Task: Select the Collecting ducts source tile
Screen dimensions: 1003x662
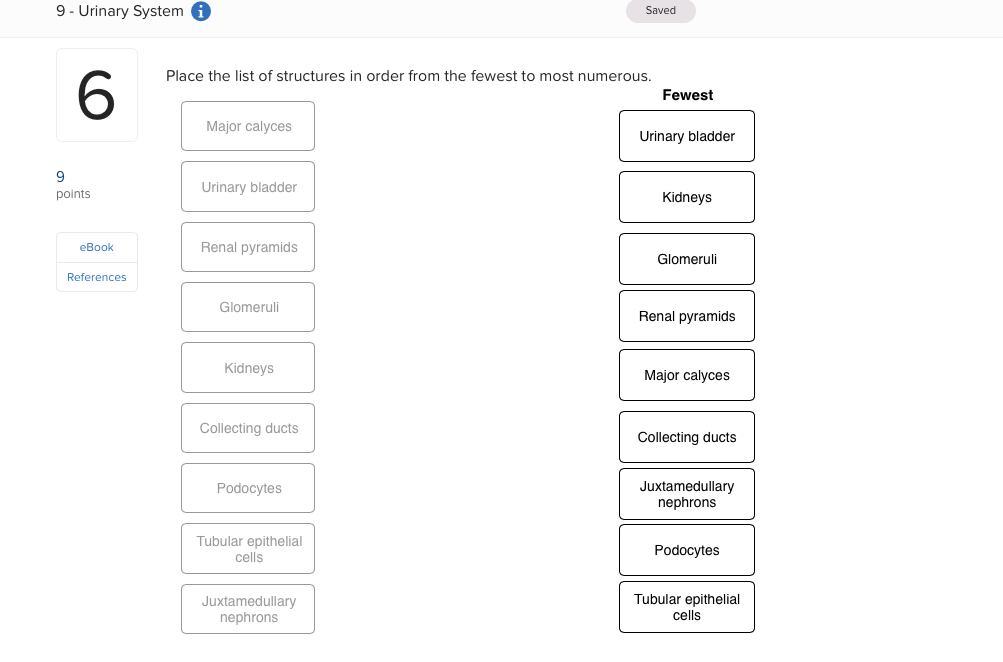Action: click(247, 428)
